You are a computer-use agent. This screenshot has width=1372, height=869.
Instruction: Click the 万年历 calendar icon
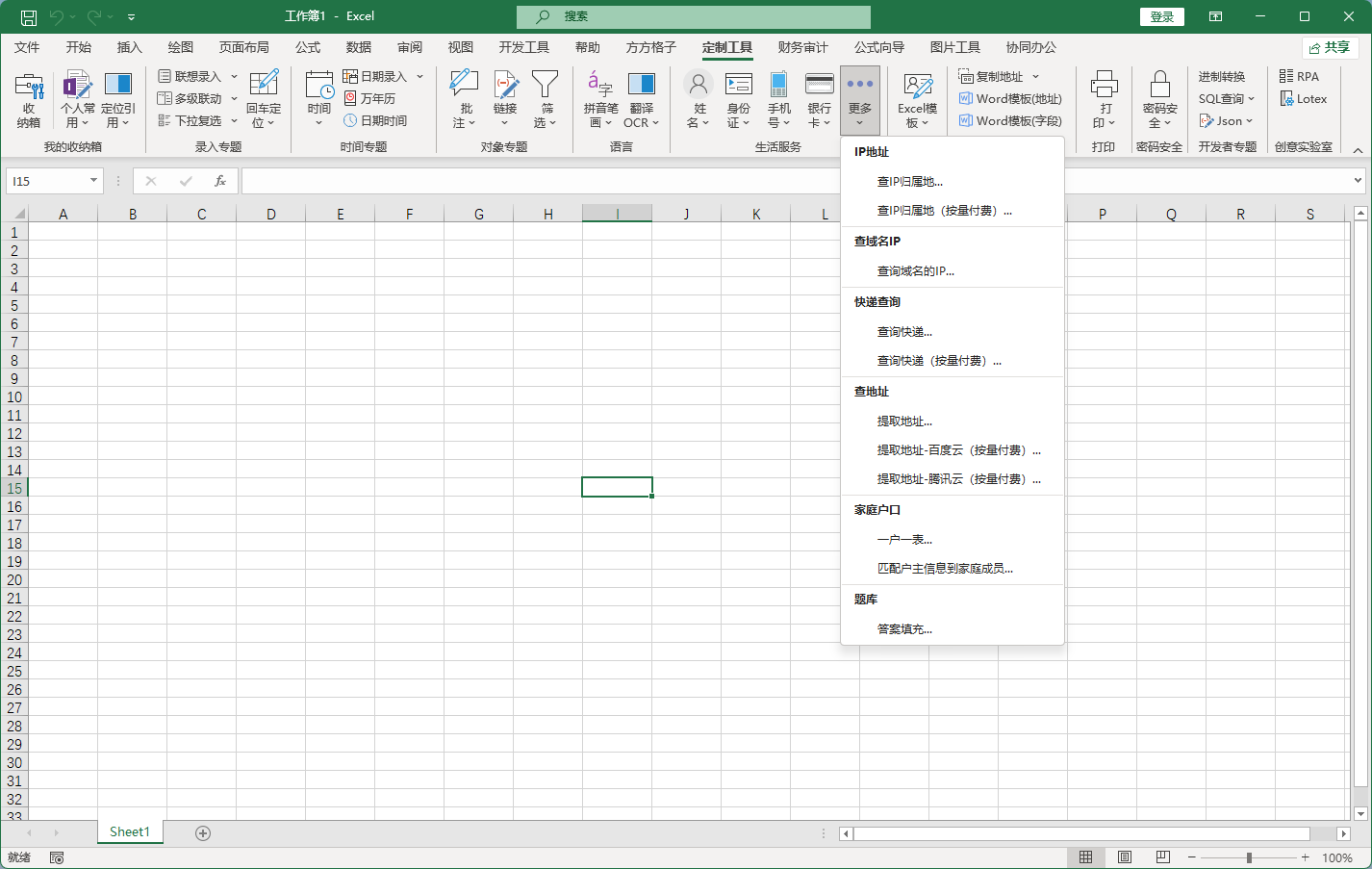351,98
